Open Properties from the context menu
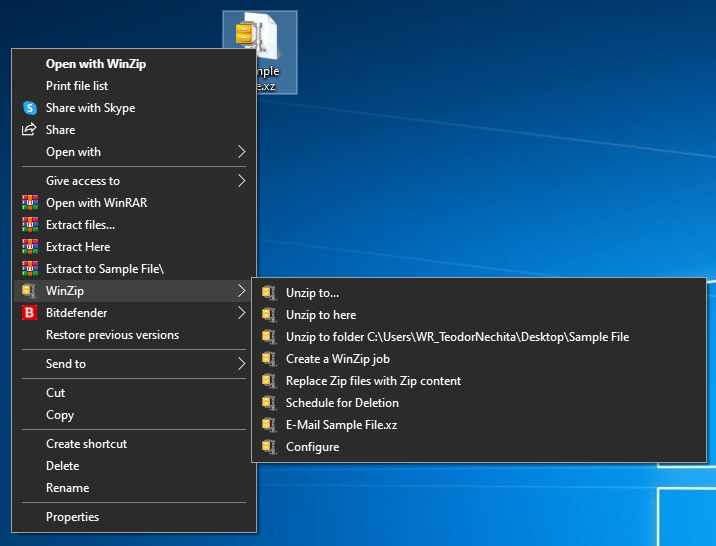The height and width of the screenshot is (546, 716). (x=72, y=517)
